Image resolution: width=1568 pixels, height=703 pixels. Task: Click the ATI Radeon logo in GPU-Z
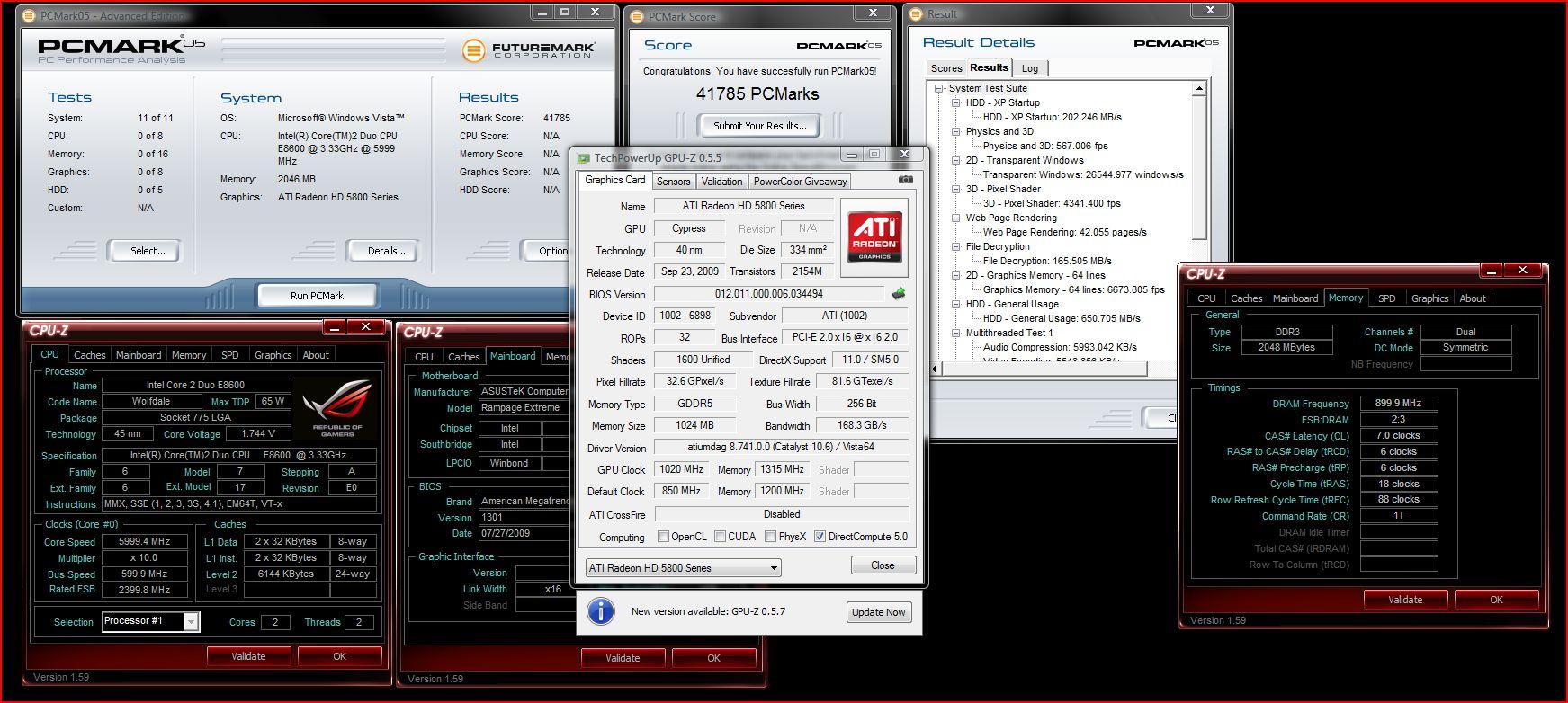pos(874,236)
